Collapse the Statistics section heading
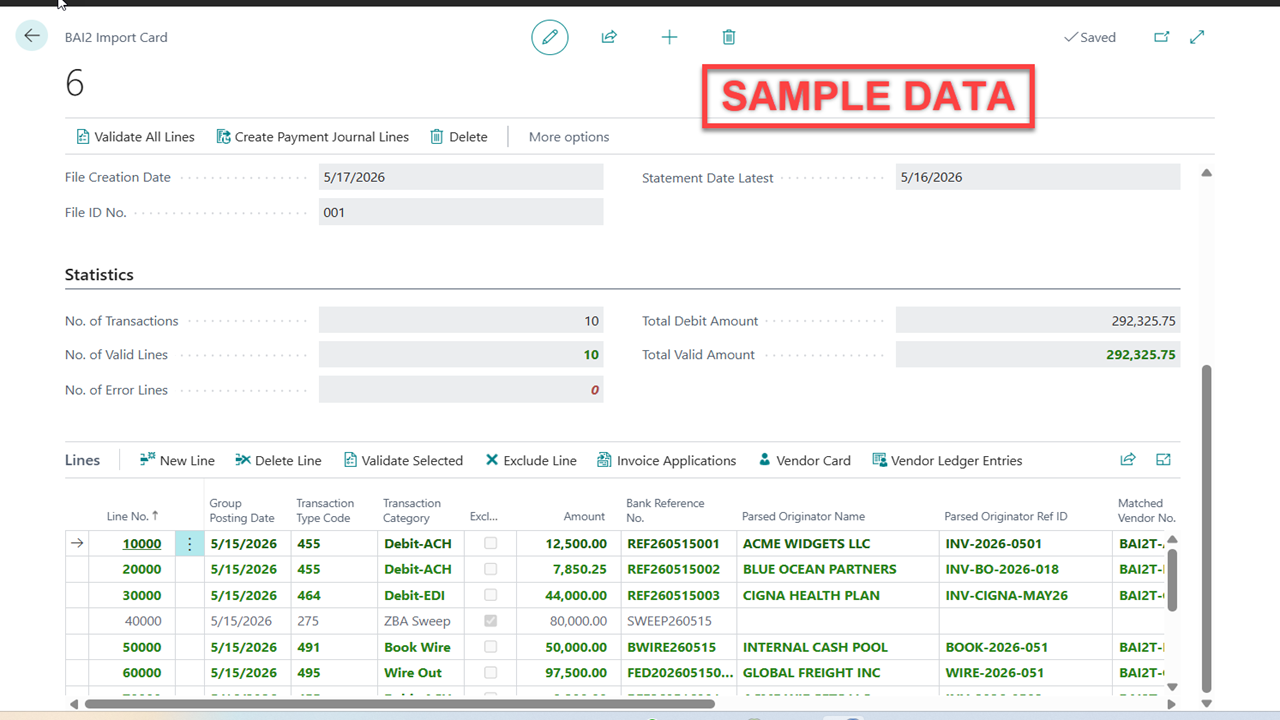 tap(99, 275)
